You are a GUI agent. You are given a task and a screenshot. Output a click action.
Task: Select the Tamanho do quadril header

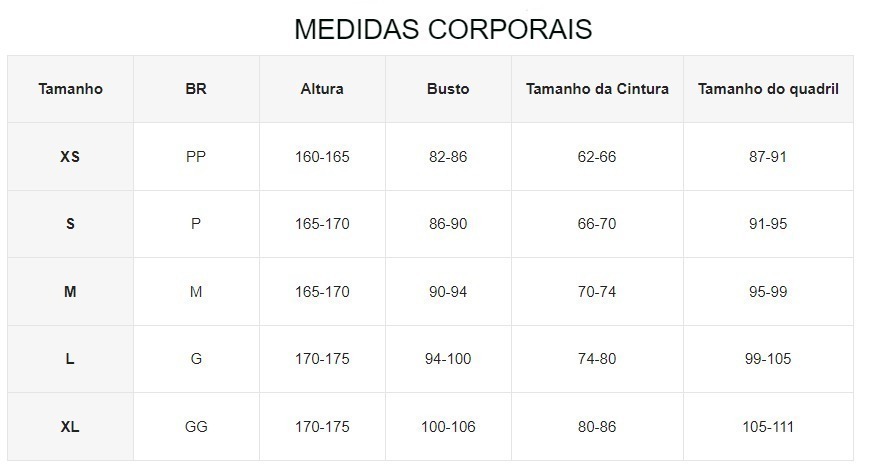[x=768, y=89]
